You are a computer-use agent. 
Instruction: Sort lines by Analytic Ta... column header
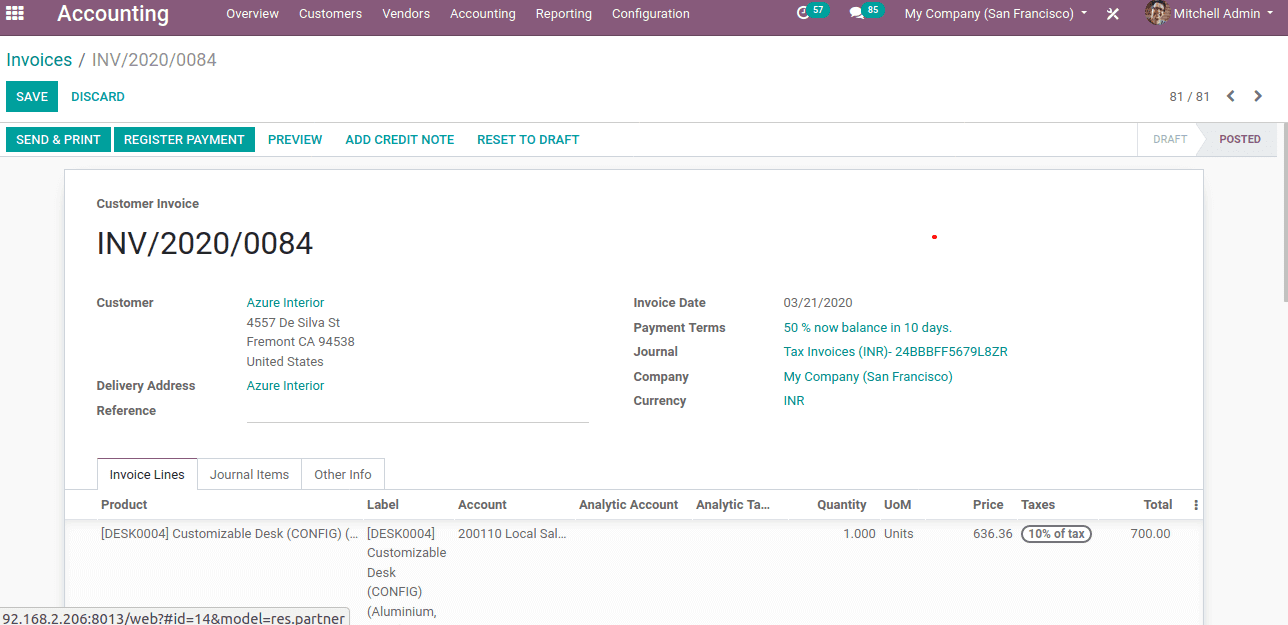[x=733, y=505]
